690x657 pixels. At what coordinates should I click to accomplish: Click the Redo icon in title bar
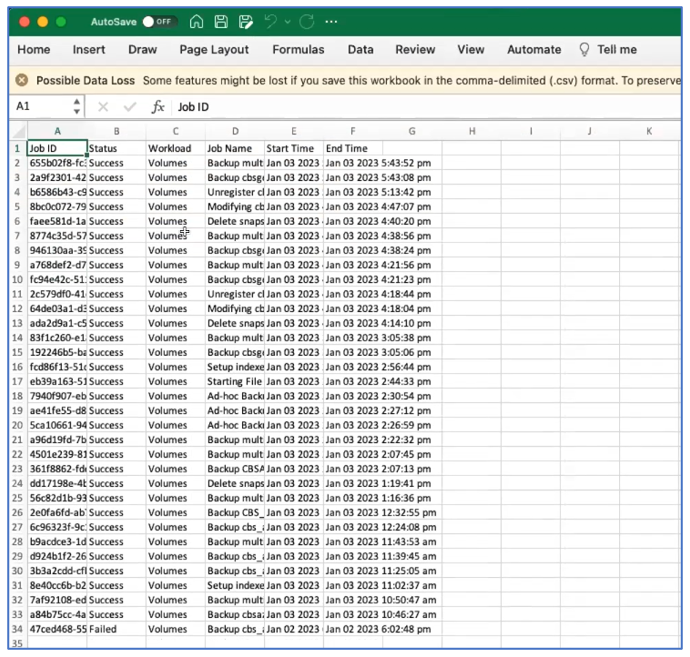click(306, 21)
